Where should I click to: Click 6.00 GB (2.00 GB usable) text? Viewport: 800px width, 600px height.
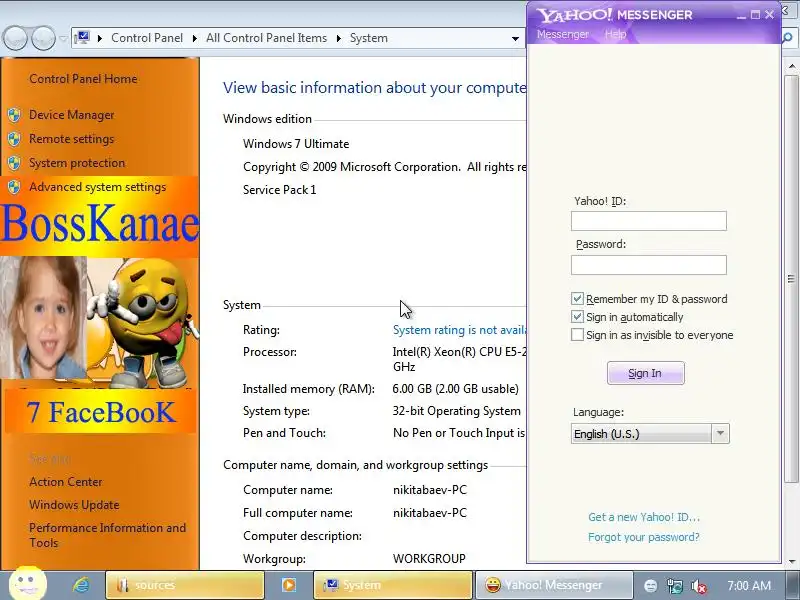(x=456, y=389)
